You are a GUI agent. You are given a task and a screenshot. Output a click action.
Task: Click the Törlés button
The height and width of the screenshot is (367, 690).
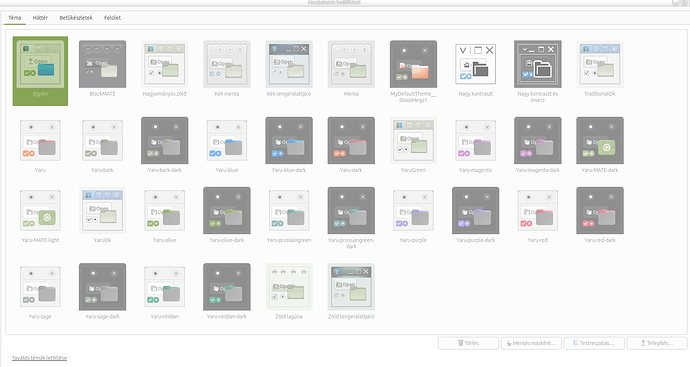tap(468, 343)
